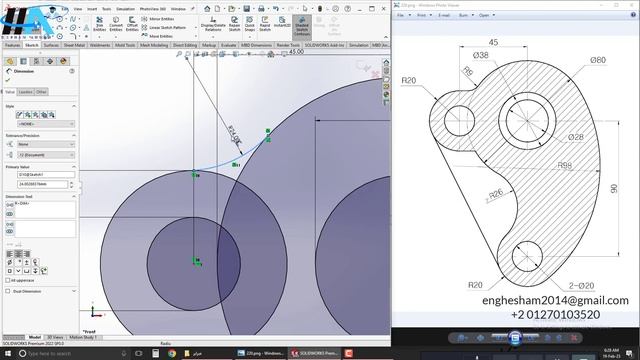Screen dimensions: 640x360
Task: Click the Instant2D tool
Action: coord(282,22)
